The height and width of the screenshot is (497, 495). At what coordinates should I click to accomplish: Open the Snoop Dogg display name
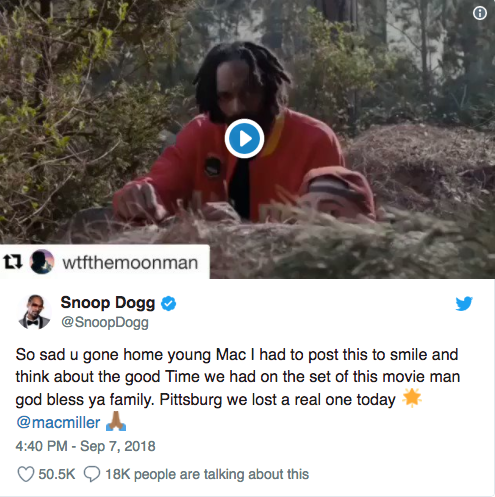click(x=108, y=303)
